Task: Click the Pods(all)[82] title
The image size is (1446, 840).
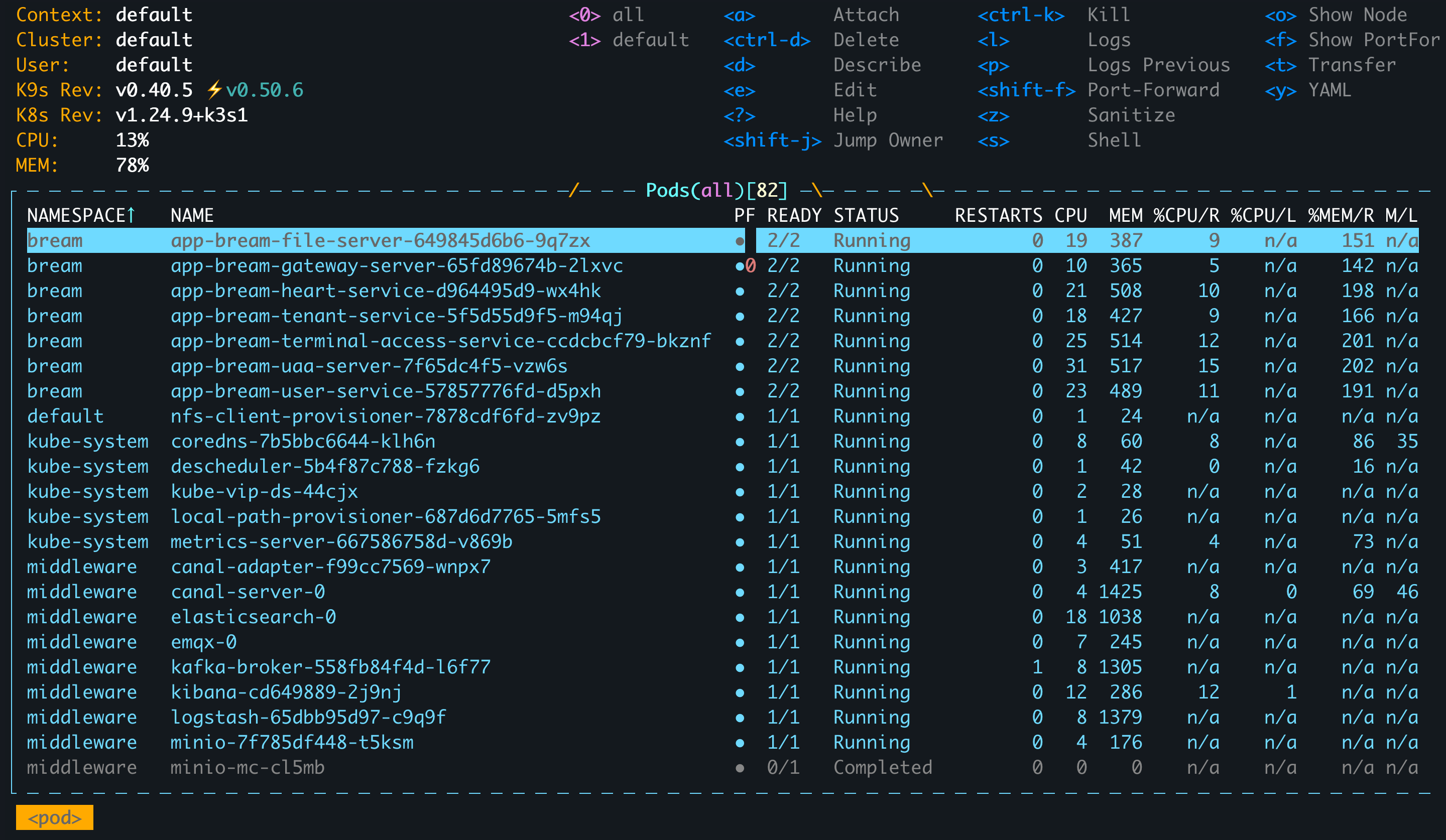Action: coord(716,190)
